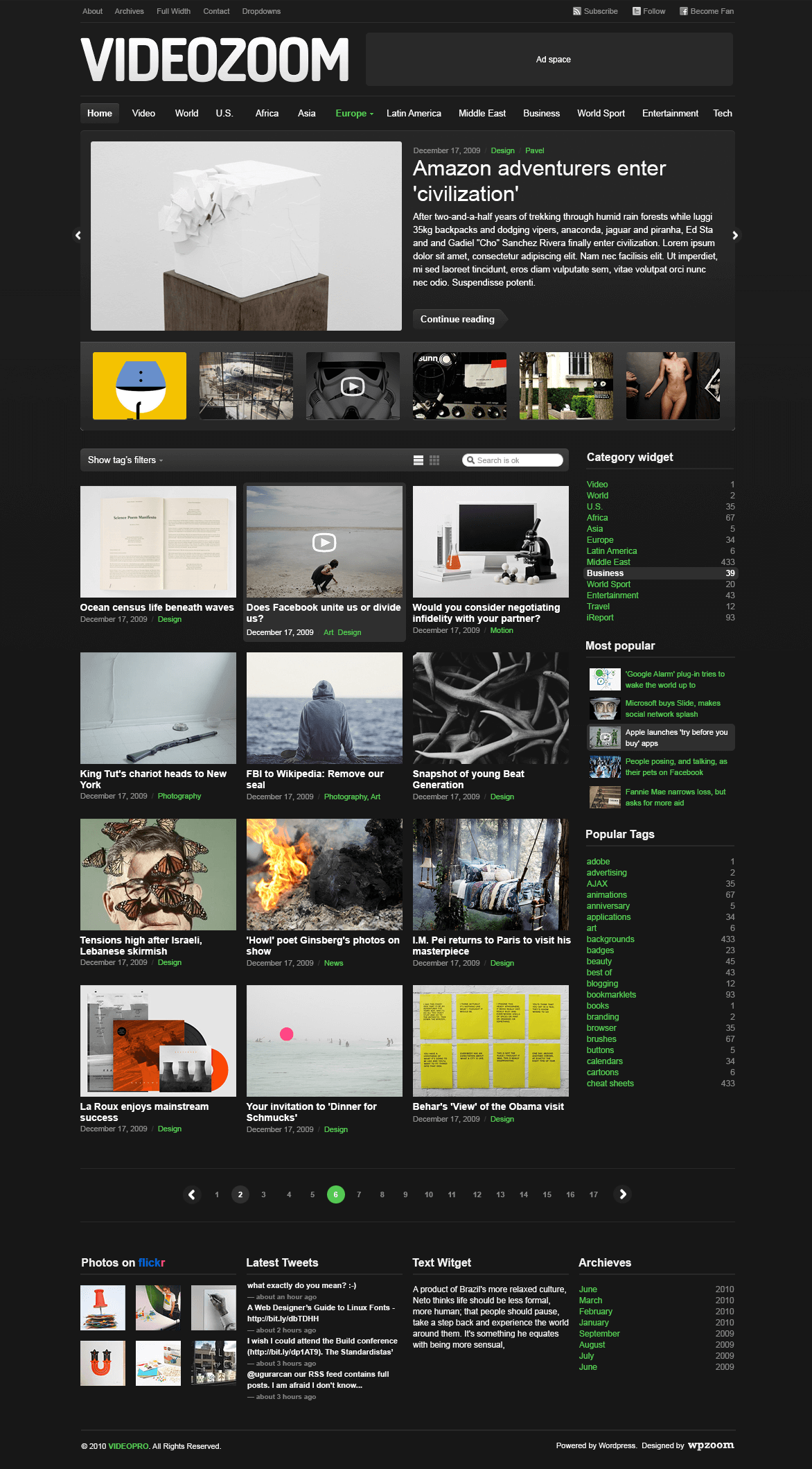This screenshot has width=812, height=1469.
Task: Click the Pavel author link
Action: pos(535,150)
